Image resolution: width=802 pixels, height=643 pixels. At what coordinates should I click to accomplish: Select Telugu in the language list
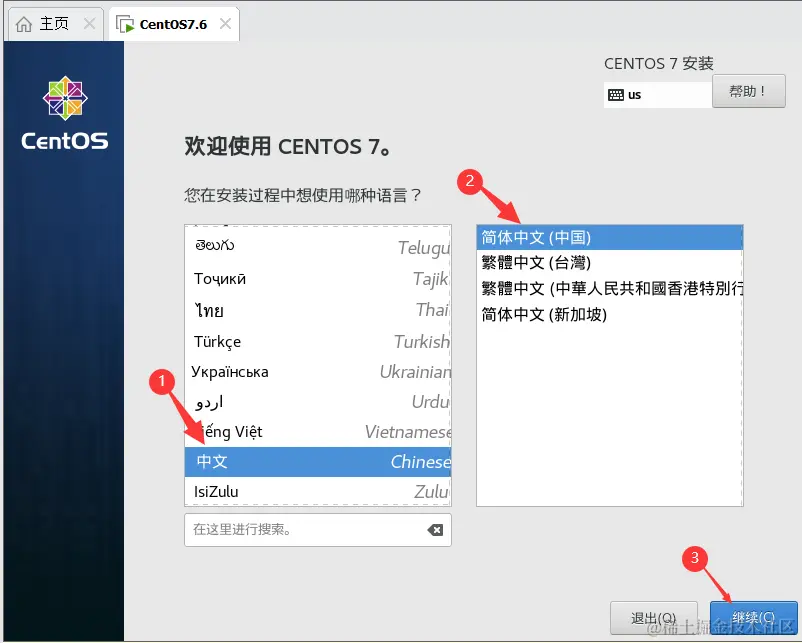tap(318, 247)
